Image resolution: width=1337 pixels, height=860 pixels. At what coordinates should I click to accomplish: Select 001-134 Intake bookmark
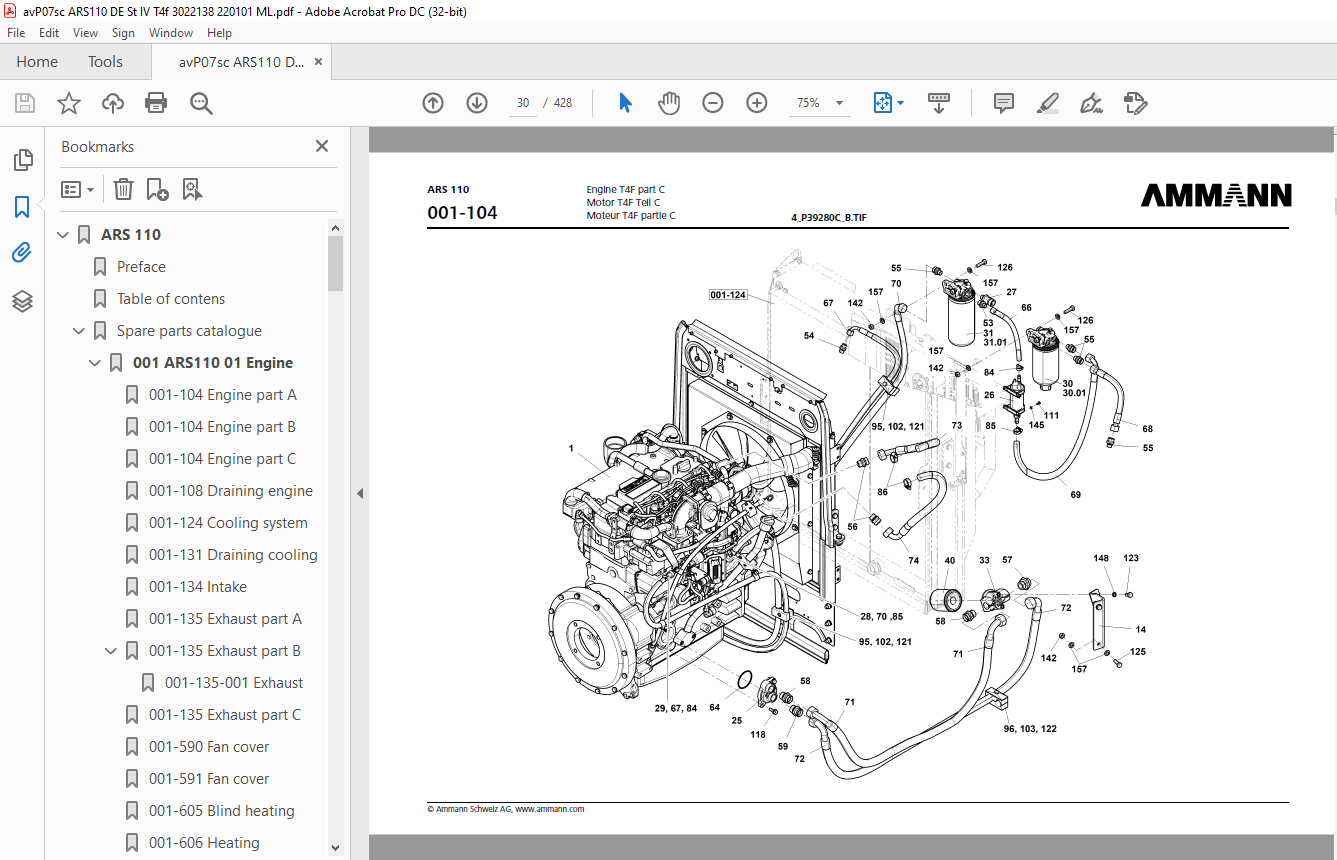coord(198,587)
